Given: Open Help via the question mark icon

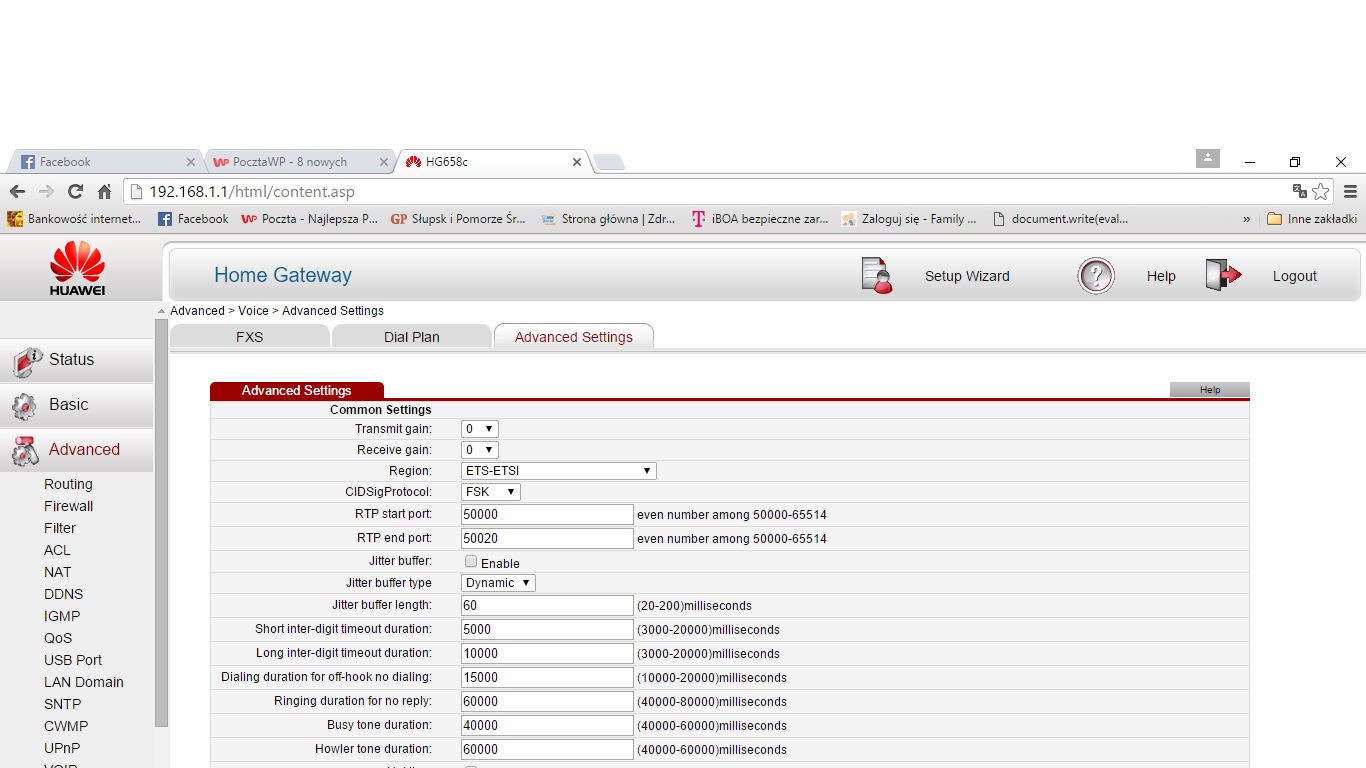Looking at the screenshot, I should pyautogui.click(x=1096, y=276).
